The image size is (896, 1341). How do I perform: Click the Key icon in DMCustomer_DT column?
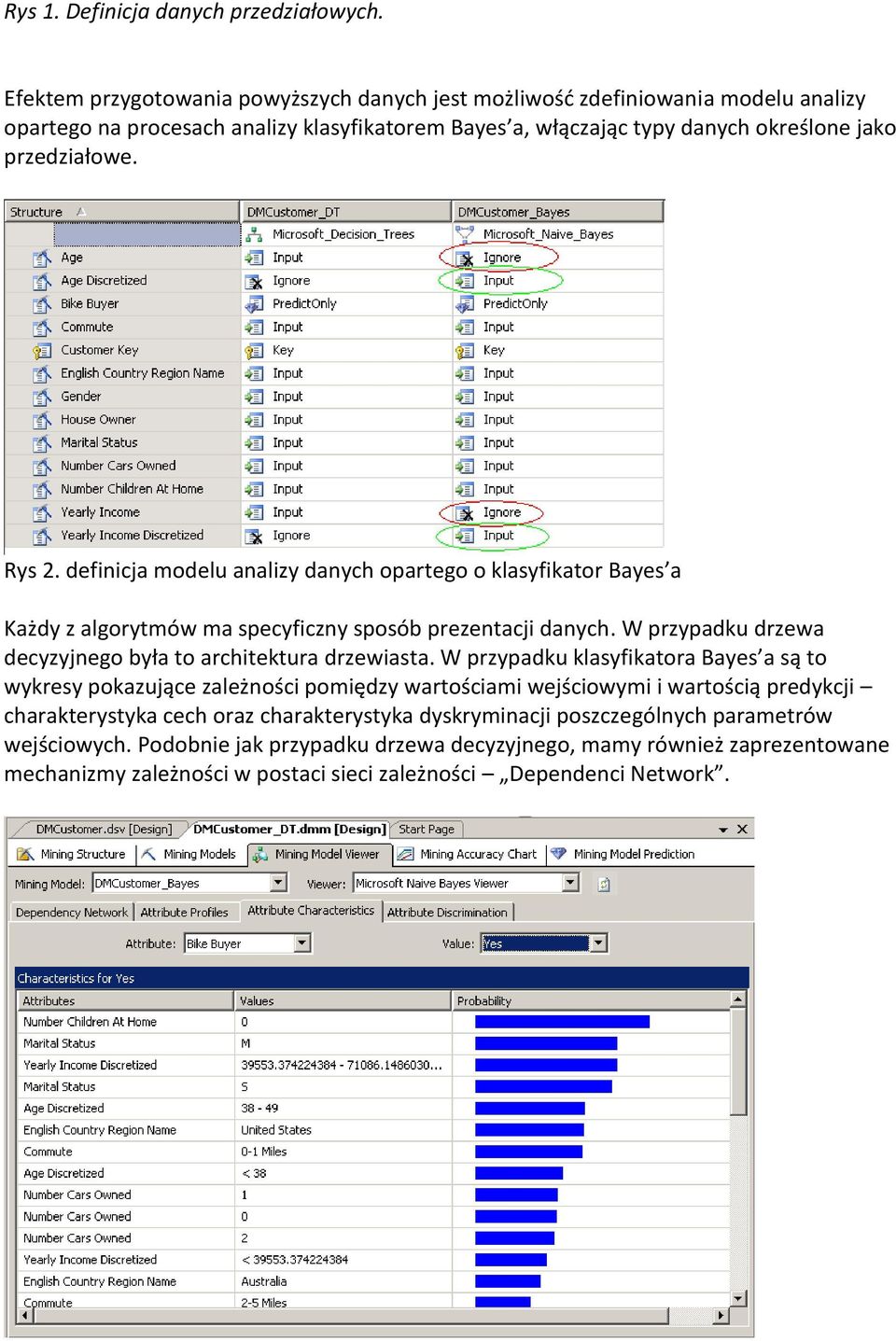(x=254, y=351)
